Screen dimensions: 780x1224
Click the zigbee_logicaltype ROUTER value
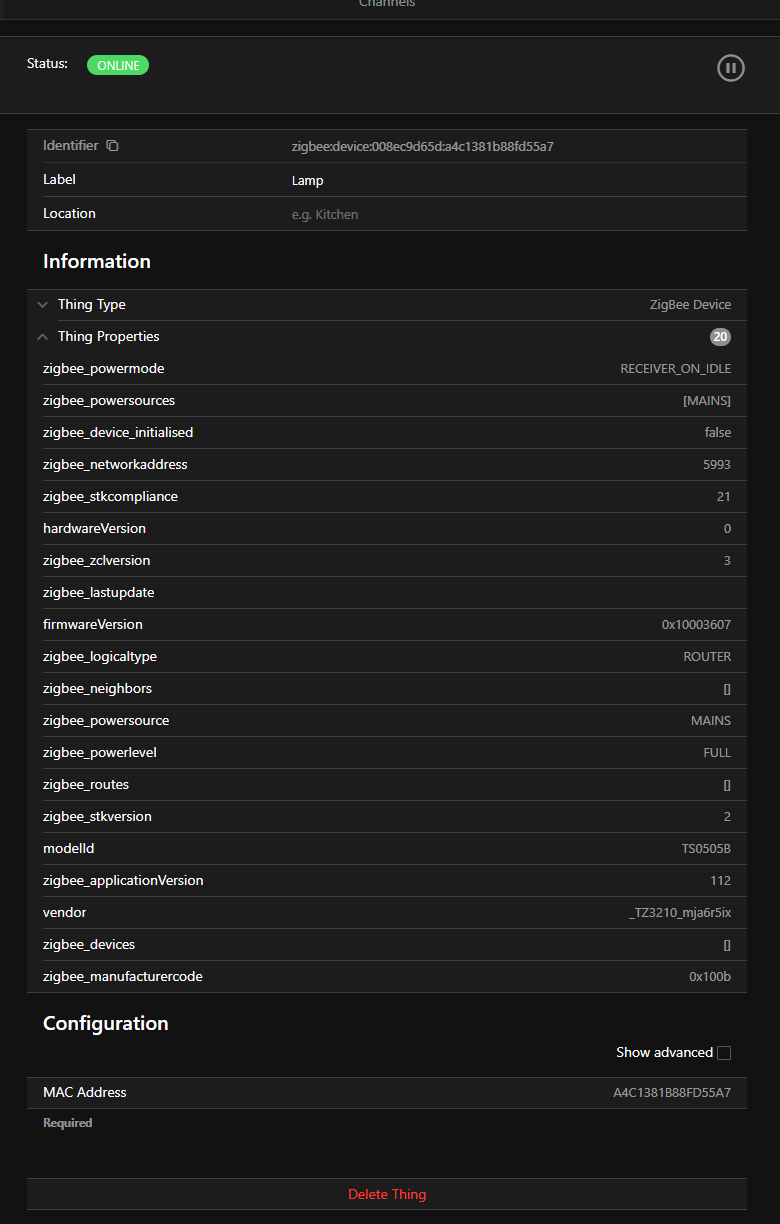(707, 657)
